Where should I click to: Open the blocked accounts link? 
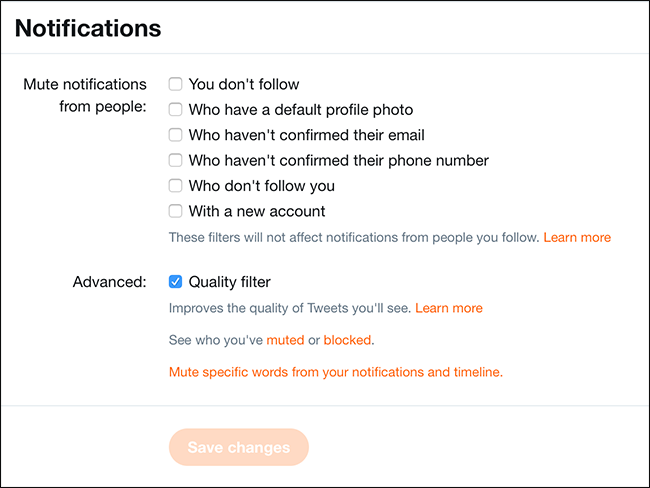[x=347, y=340]
